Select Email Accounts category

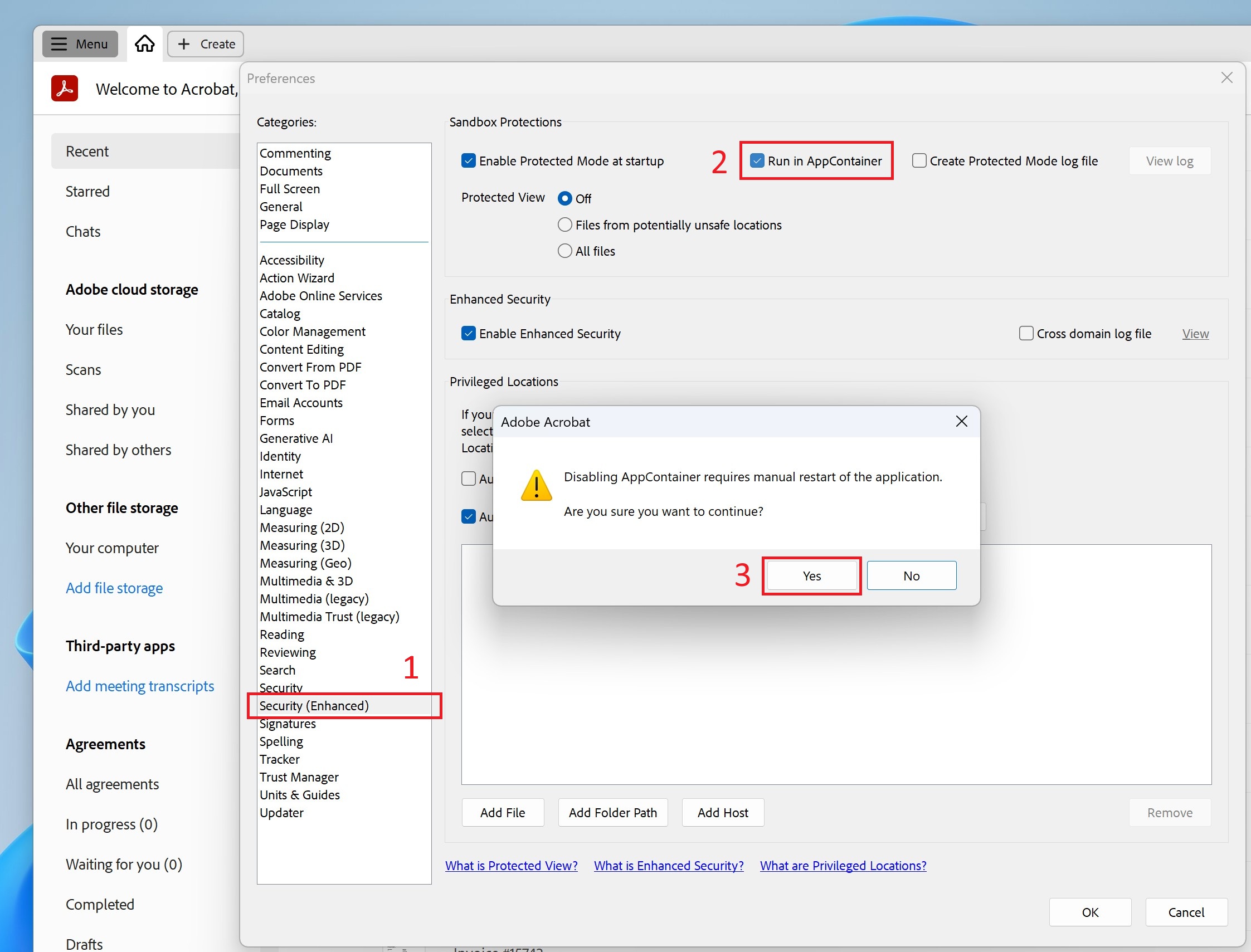(343, 403)
